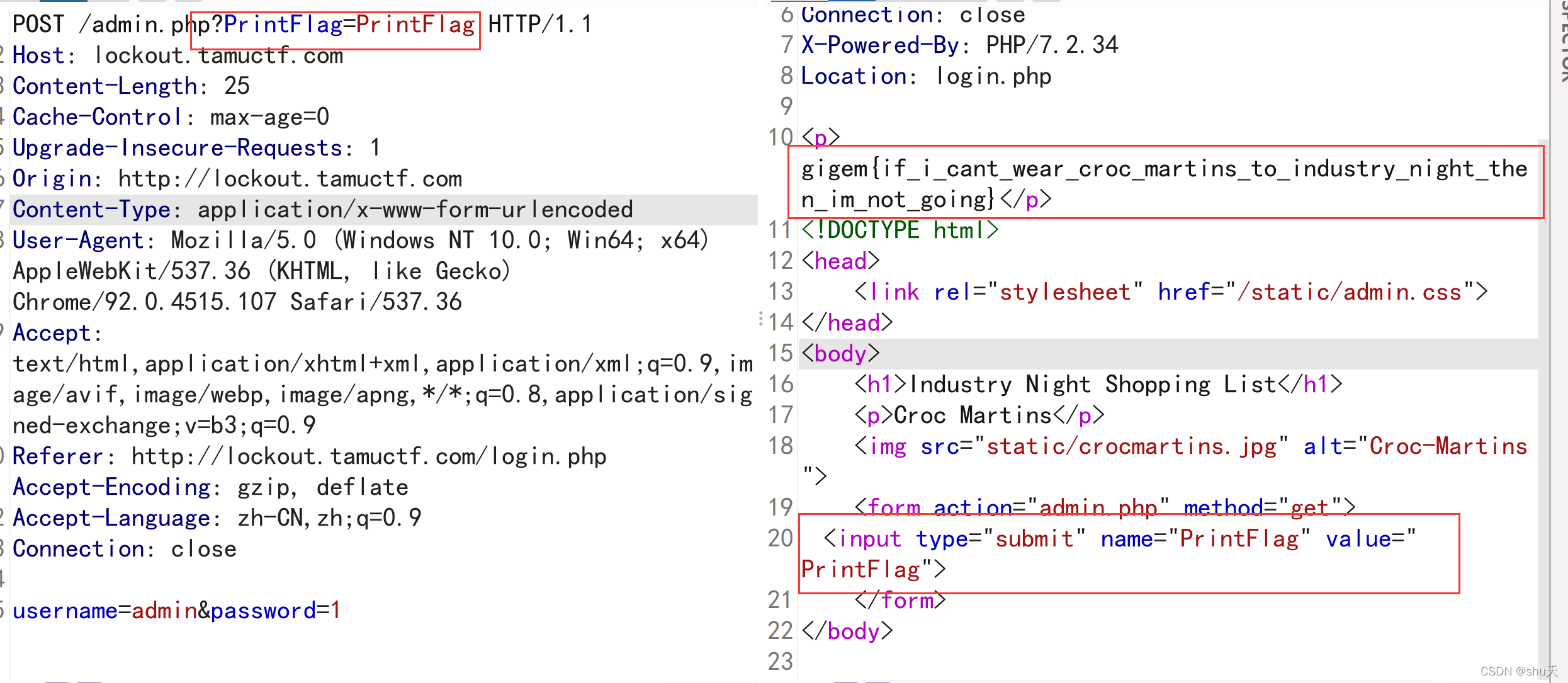Click the POST /admin.php request line
Viewport: 1568px width, 683px height.
pos(302,25)
